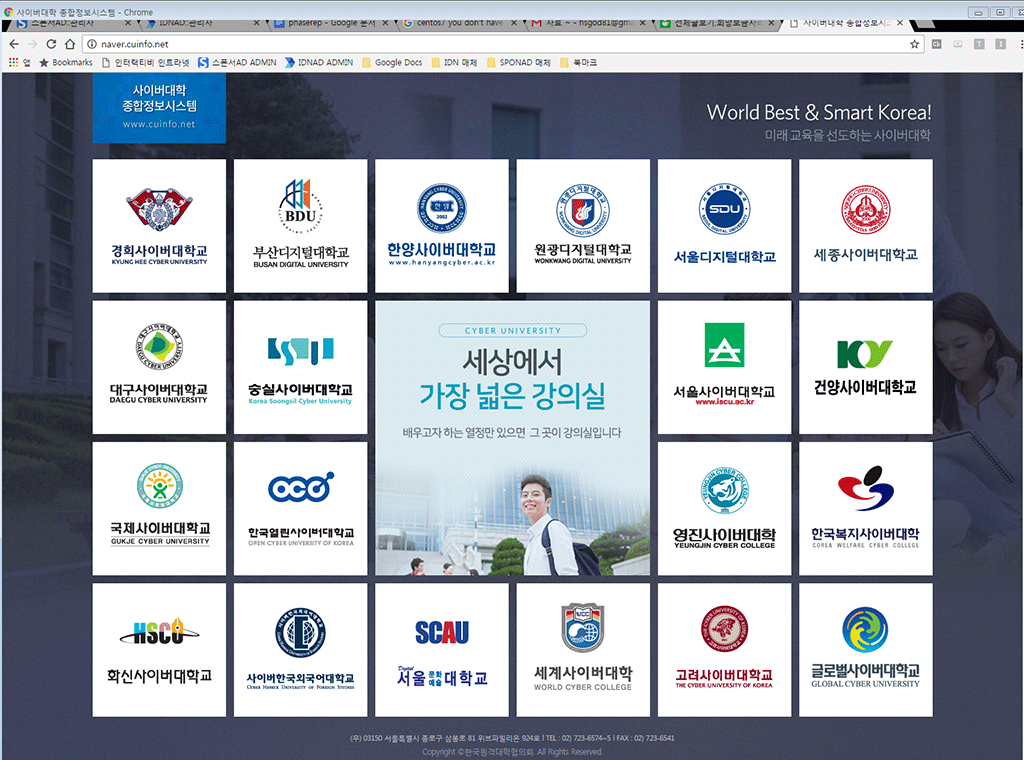
Task: Expand the IDN 매체 bookmark folder
Action: tap(455, 63)
